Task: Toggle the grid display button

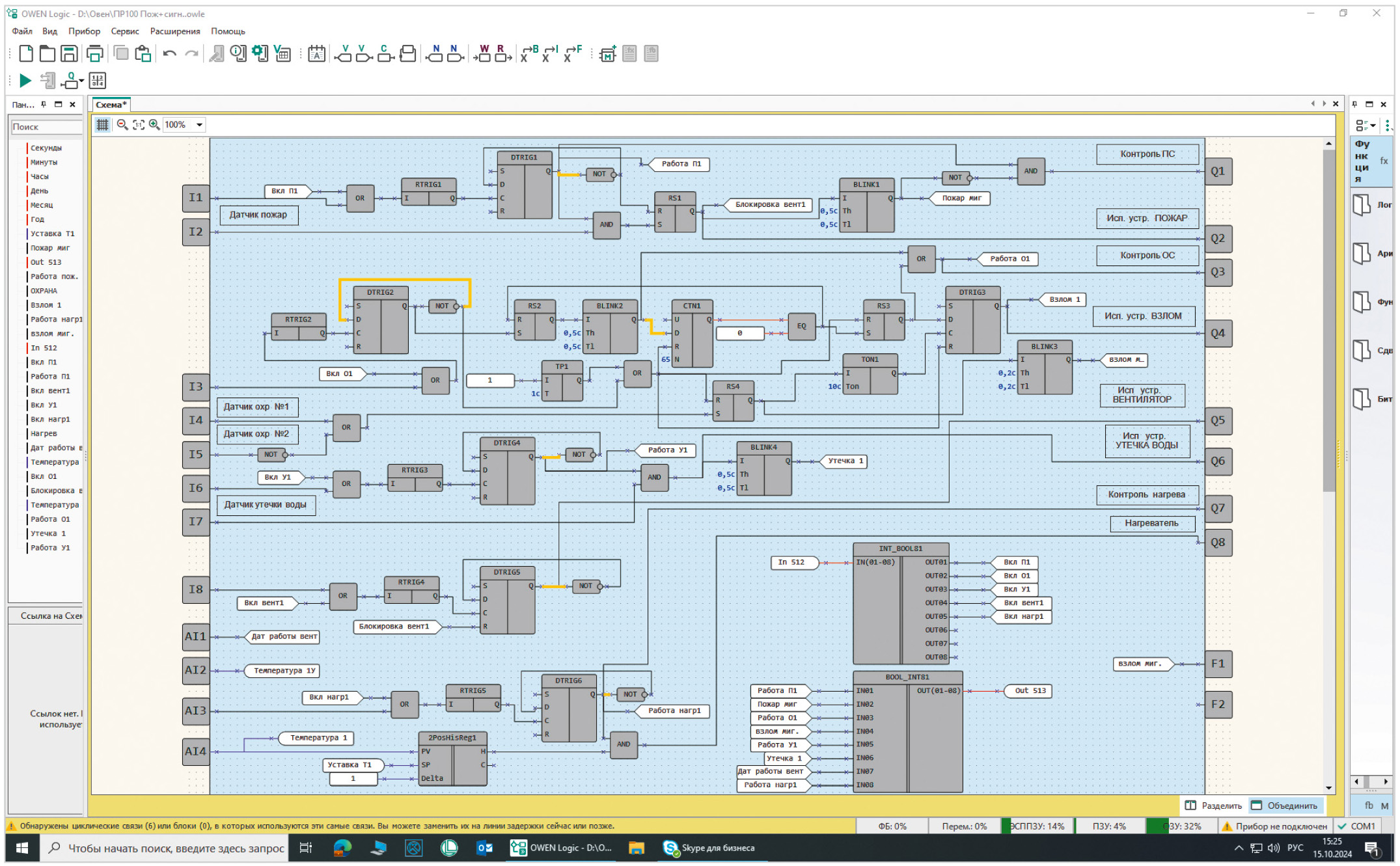Action: (103, 125)
